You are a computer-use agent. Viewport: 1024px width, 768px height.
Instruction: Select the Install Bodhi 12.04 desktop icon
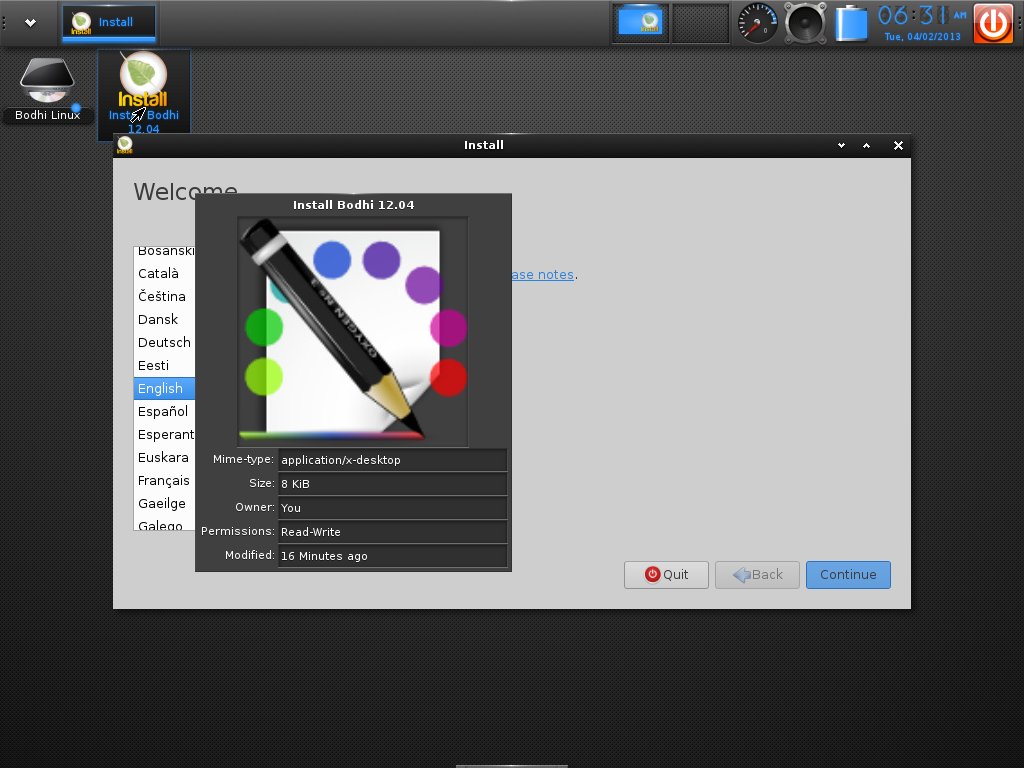[144, 93]
